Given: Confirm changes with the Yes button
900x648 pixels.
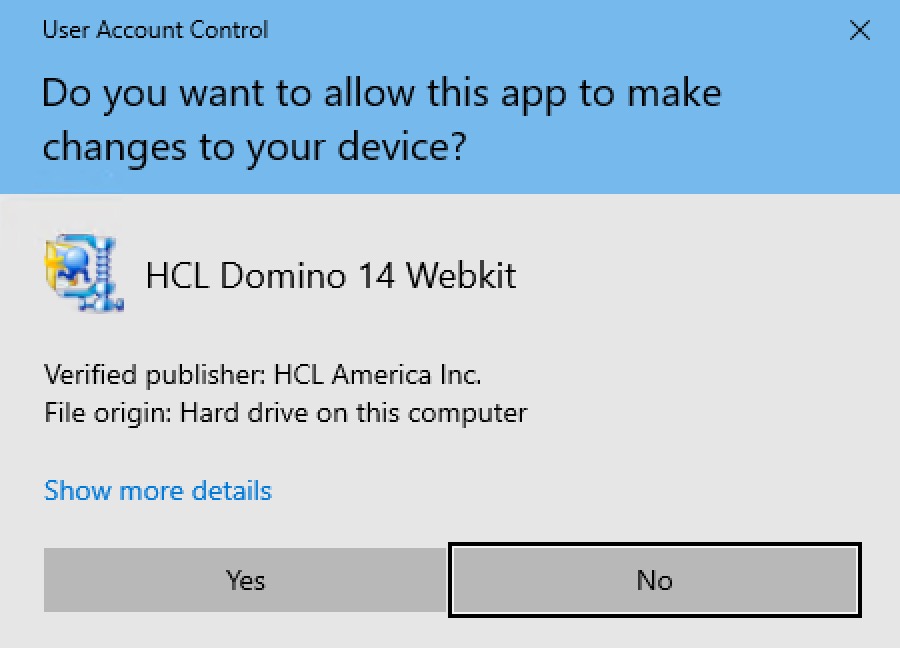Looking at the screenshot, I should tap(244, 580).
